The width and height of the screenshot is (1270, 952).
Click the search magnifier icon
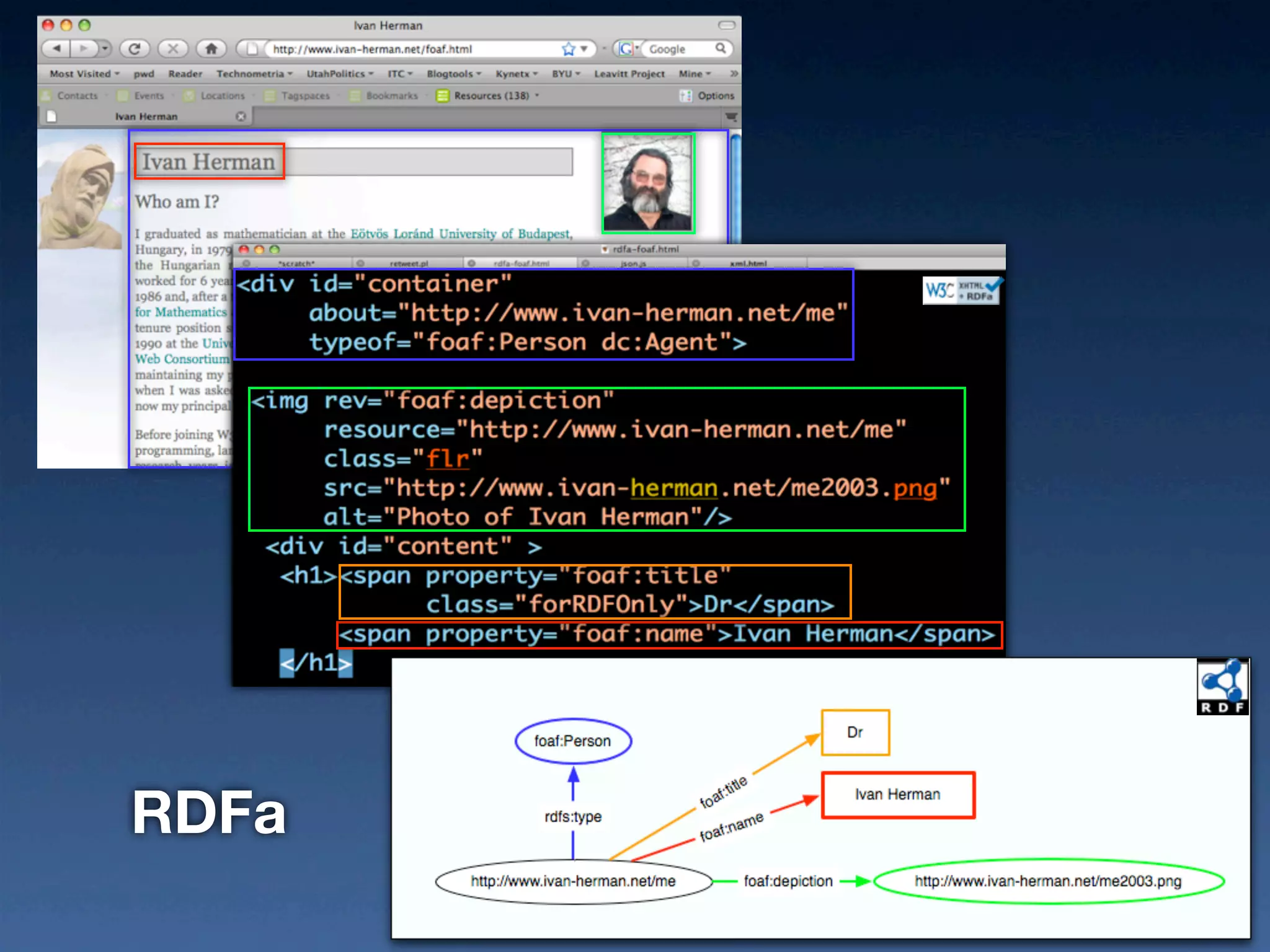(721, 48)
